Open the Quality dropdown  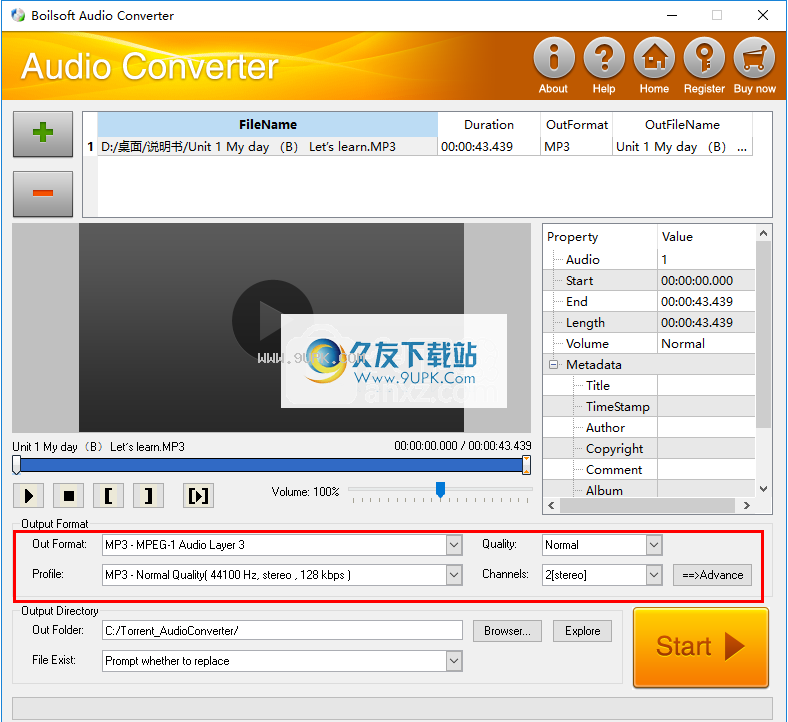(x=654, y=545)
